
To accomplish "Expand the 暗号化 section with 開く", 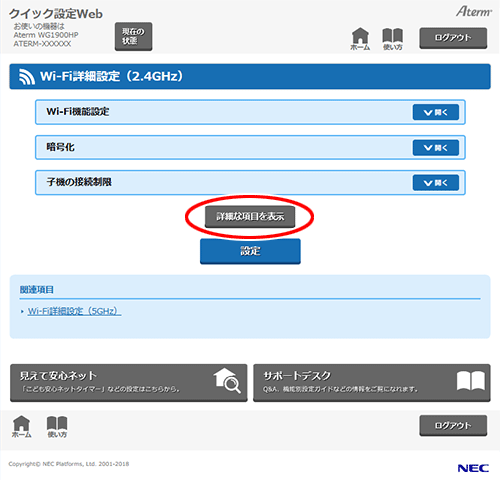I will point(436,148).
